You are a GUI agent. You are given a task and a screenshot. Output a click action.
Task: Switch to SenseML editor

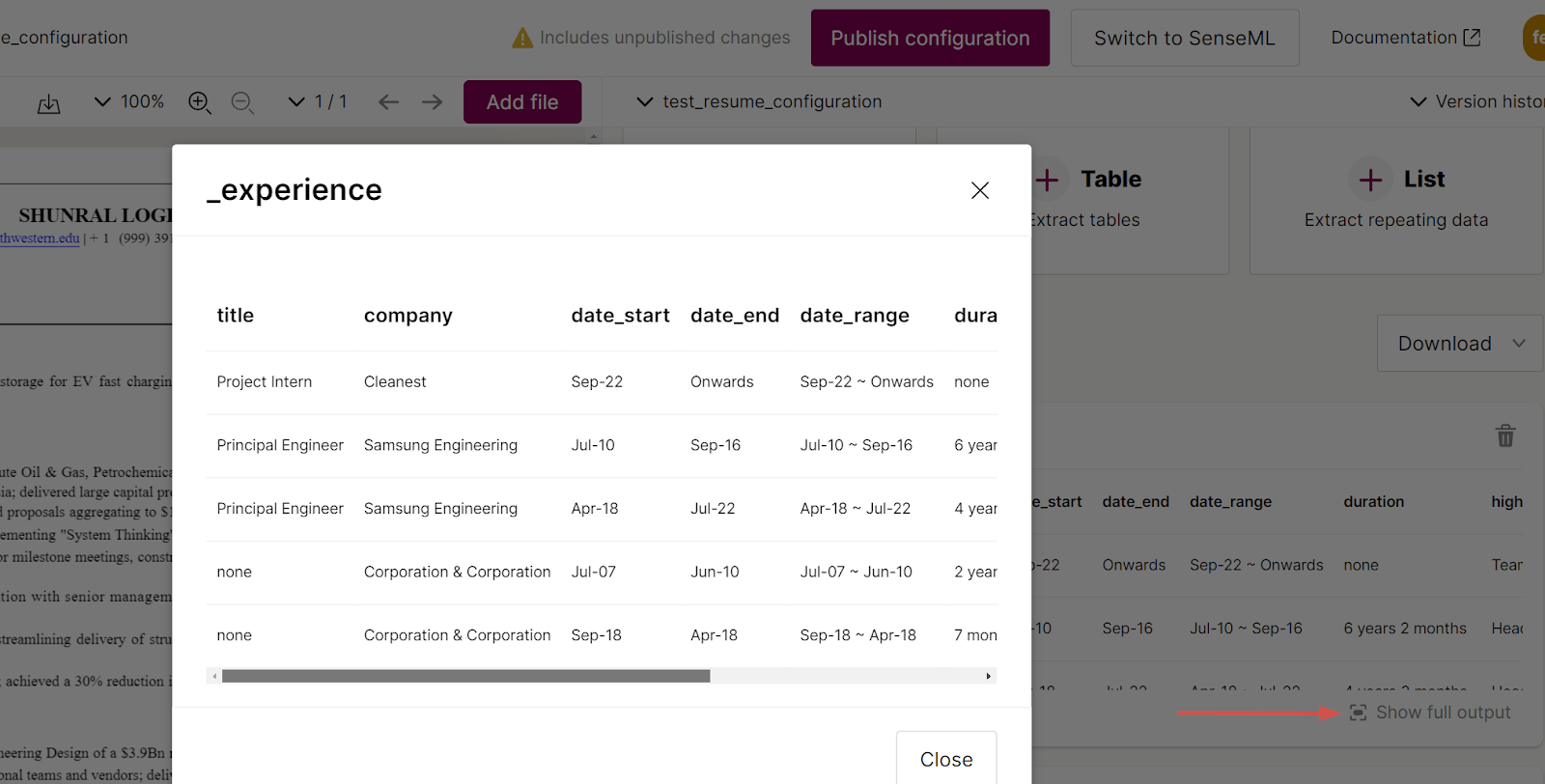tap(1185, 38)
